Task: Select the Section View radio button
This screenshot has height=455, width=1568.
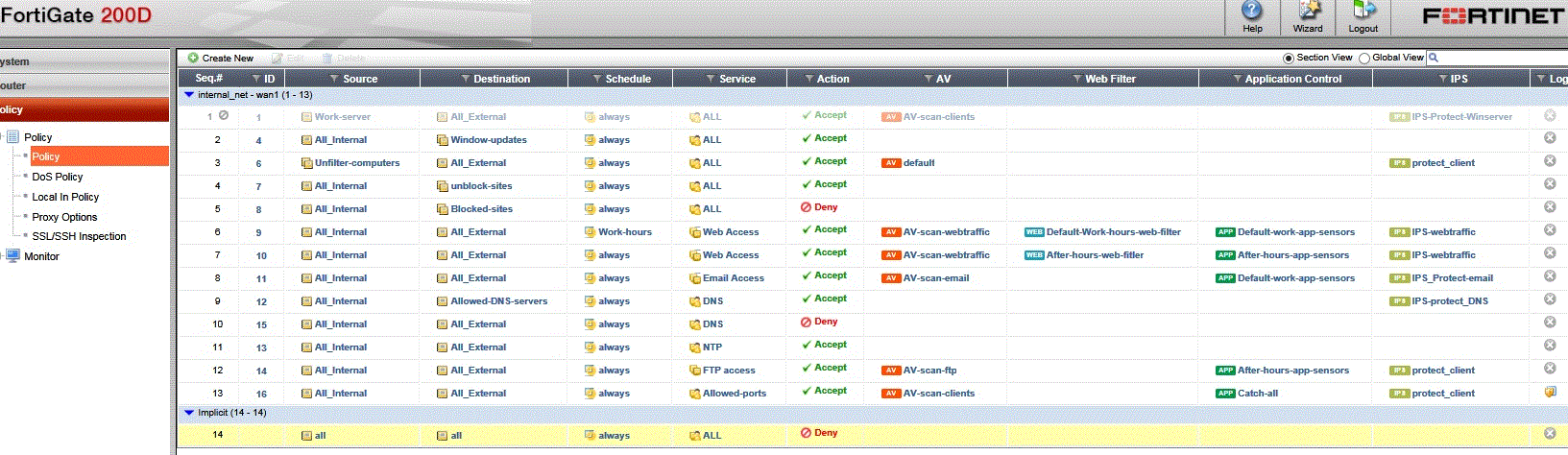Action: click(x=1289, y=59)
